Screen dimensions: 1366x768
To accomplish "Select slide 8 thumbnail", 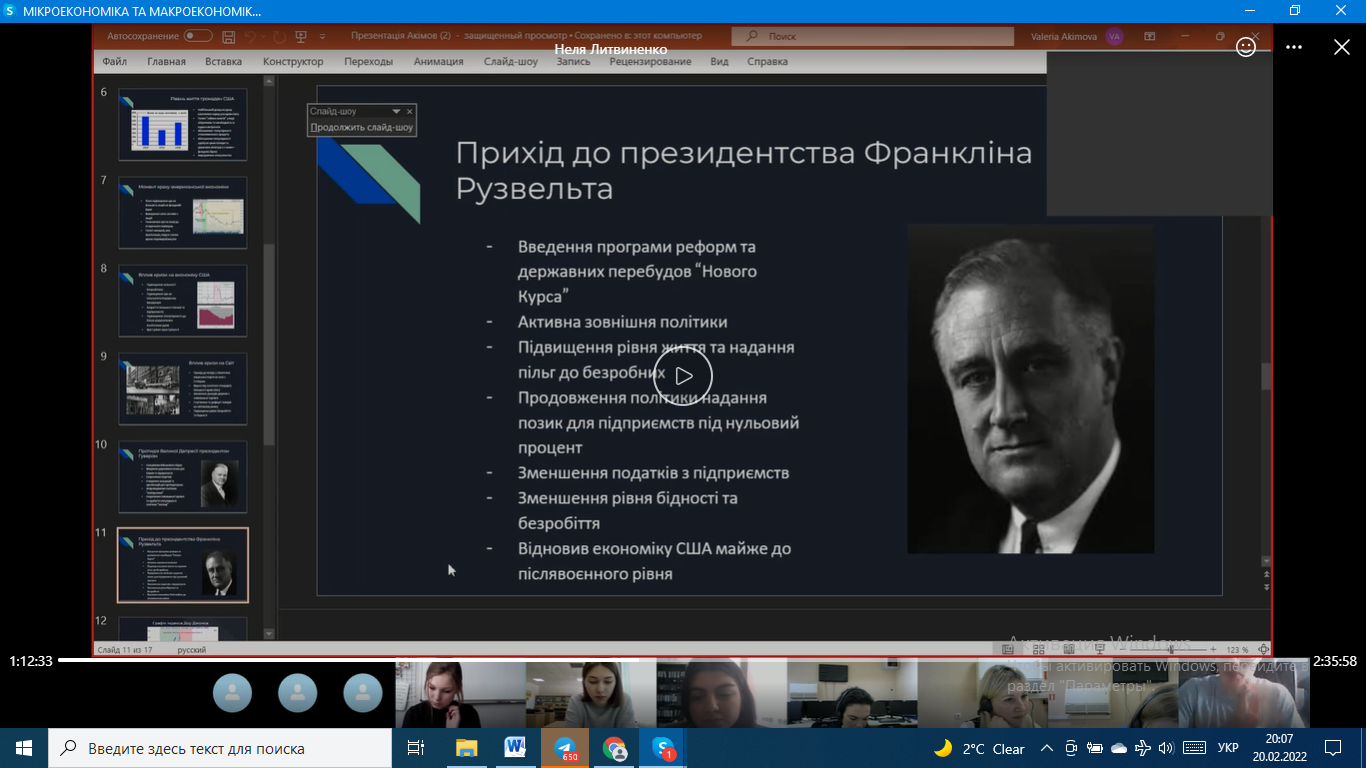I will (x=182, y=300).
